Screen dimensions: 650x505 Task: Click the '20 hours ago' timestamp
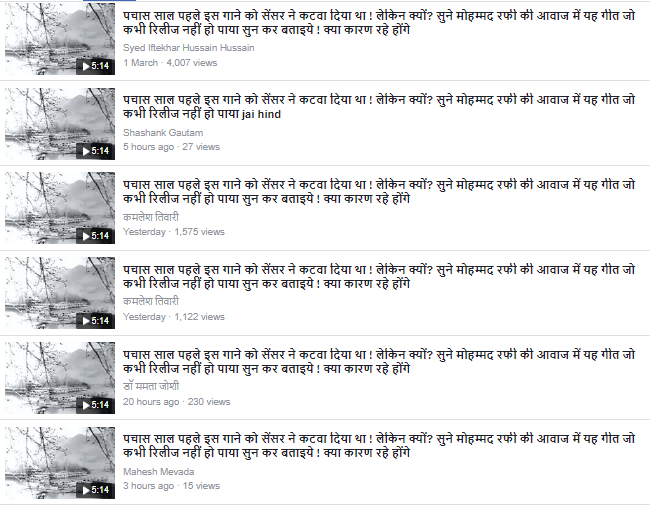click(x=151, y=402)
